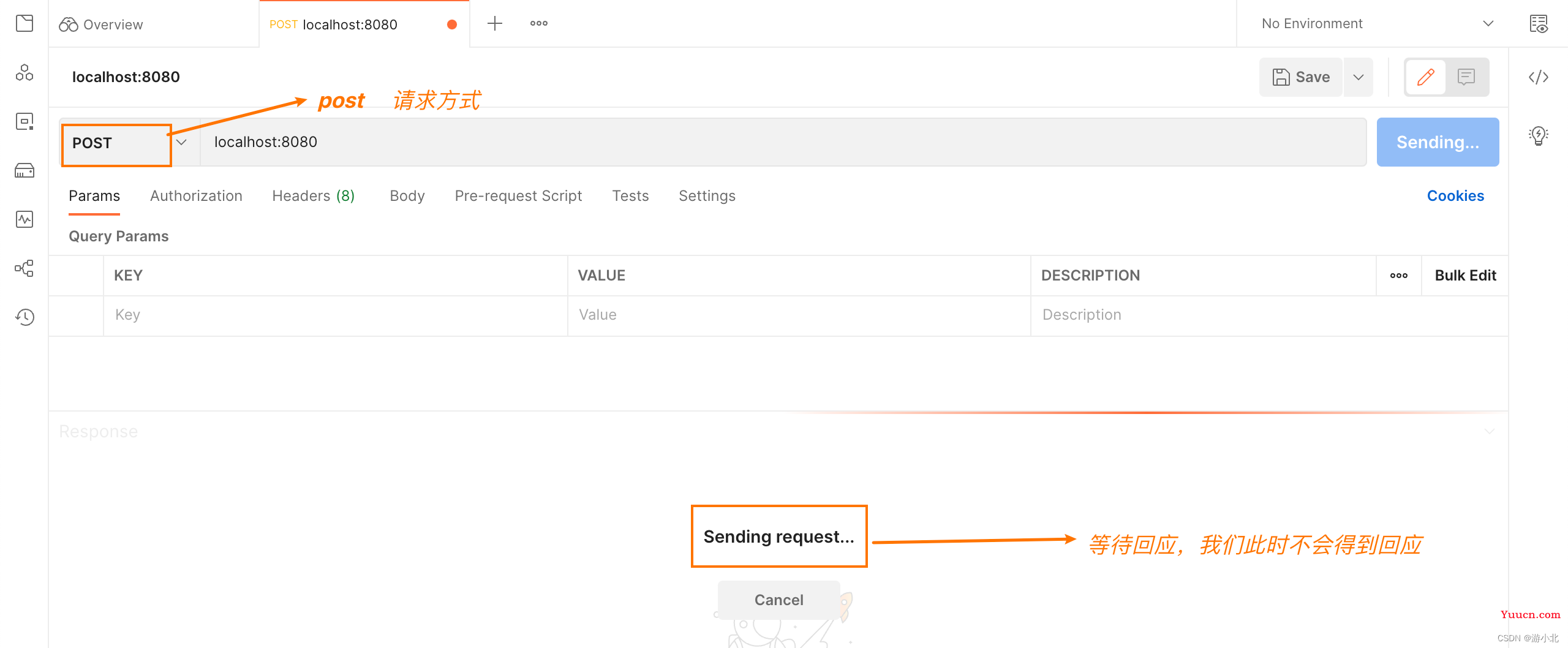Switch to the Body tab
Screen dimensions: 1568x648
click(407, 196)
